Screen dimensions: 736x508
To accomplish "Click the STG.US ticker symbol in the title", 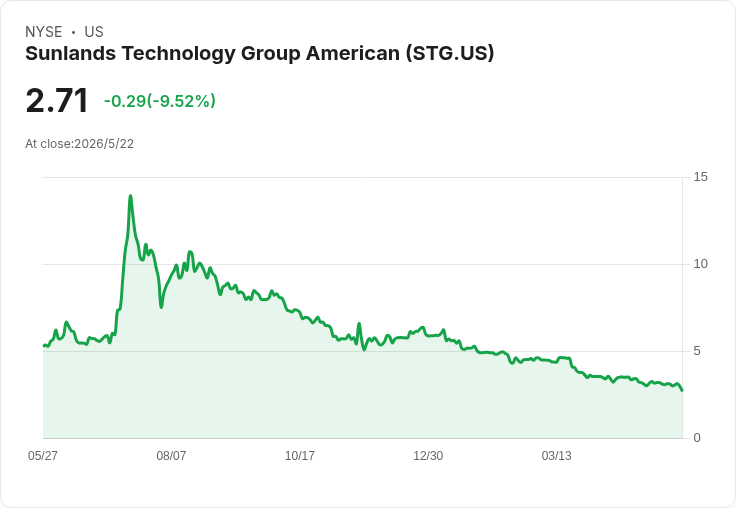I will click(450, 54).
